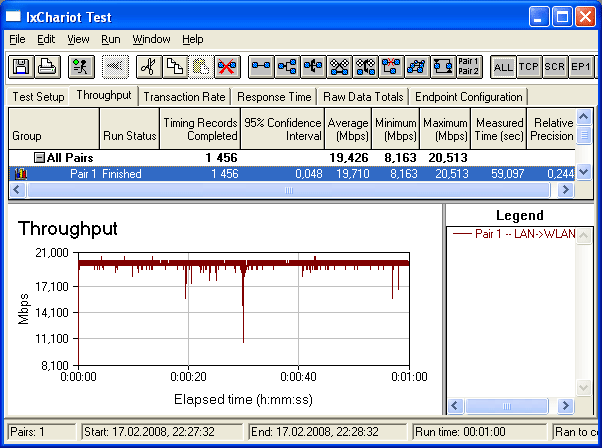602x448 pixels.
Task: Open the Run menu
Action: (x=111, y=39)
